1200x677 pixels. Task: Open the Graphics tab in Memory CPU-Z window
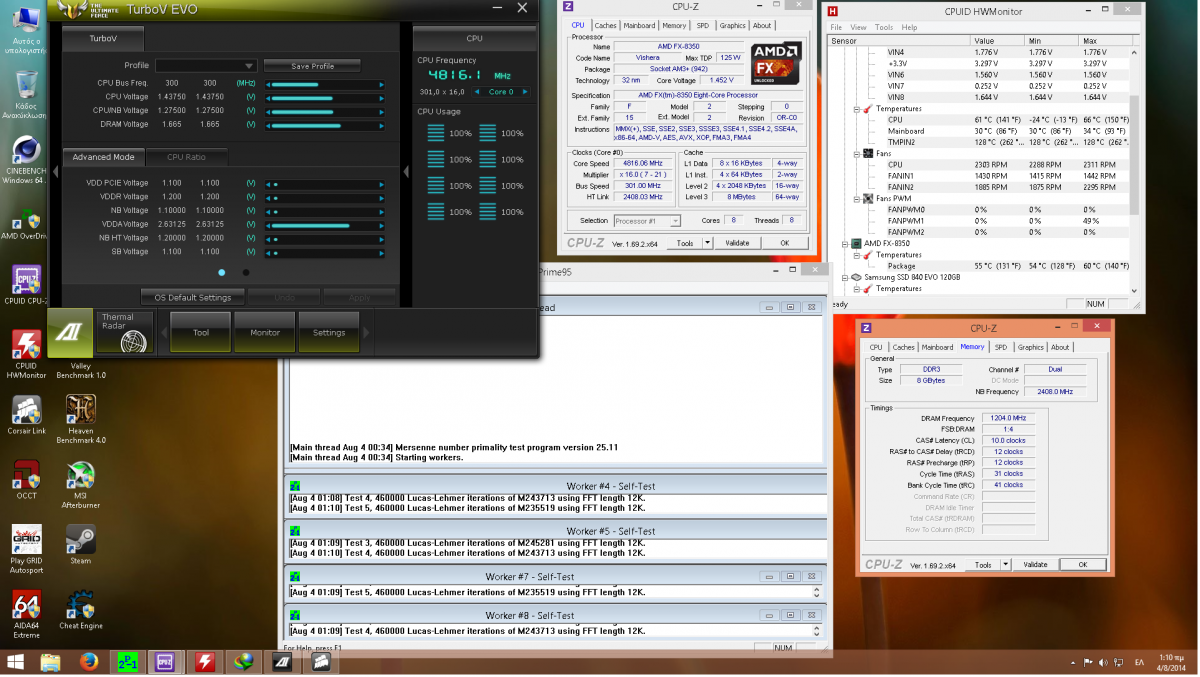(1031, 347)
